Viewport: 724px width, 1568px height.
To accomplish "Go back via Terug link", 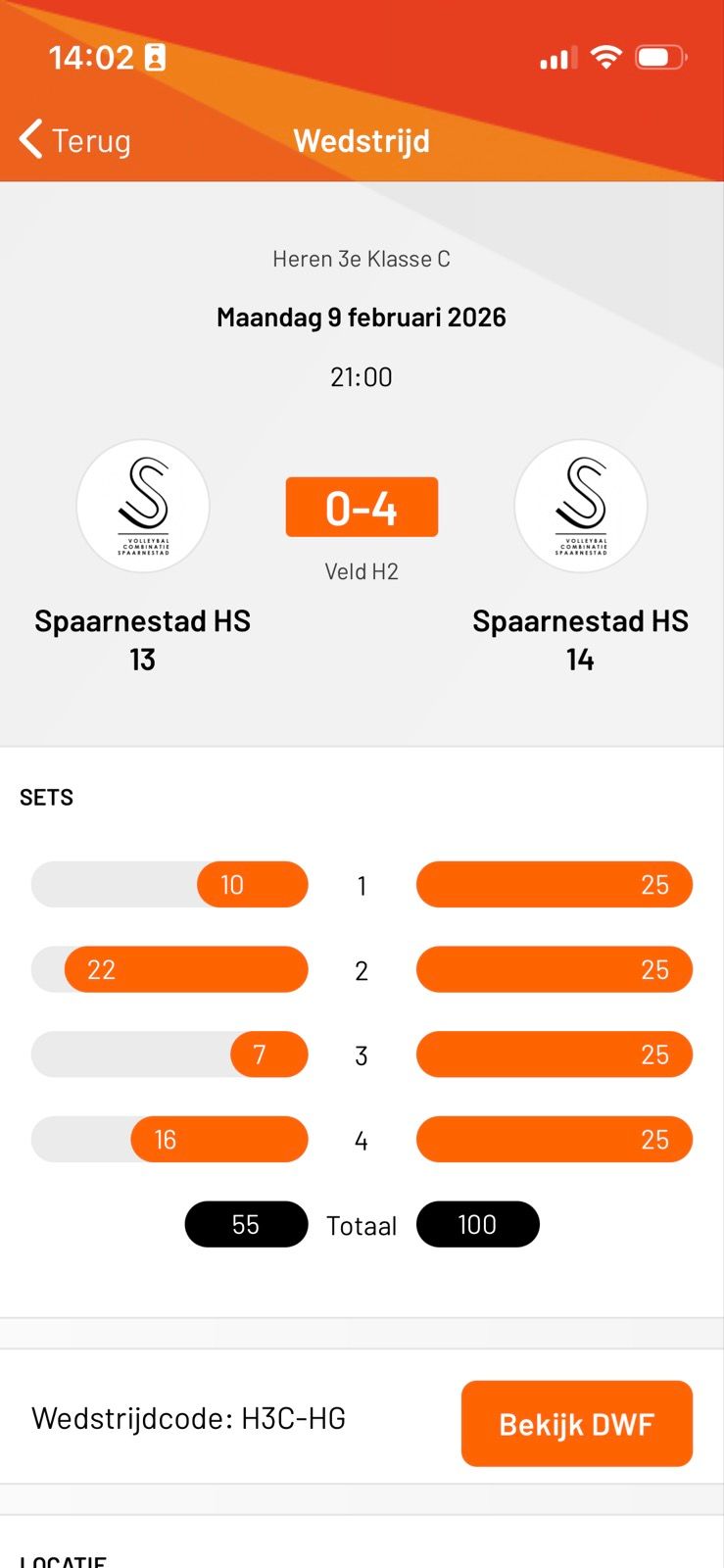I will pyautogui.click(x=91, y=141).
